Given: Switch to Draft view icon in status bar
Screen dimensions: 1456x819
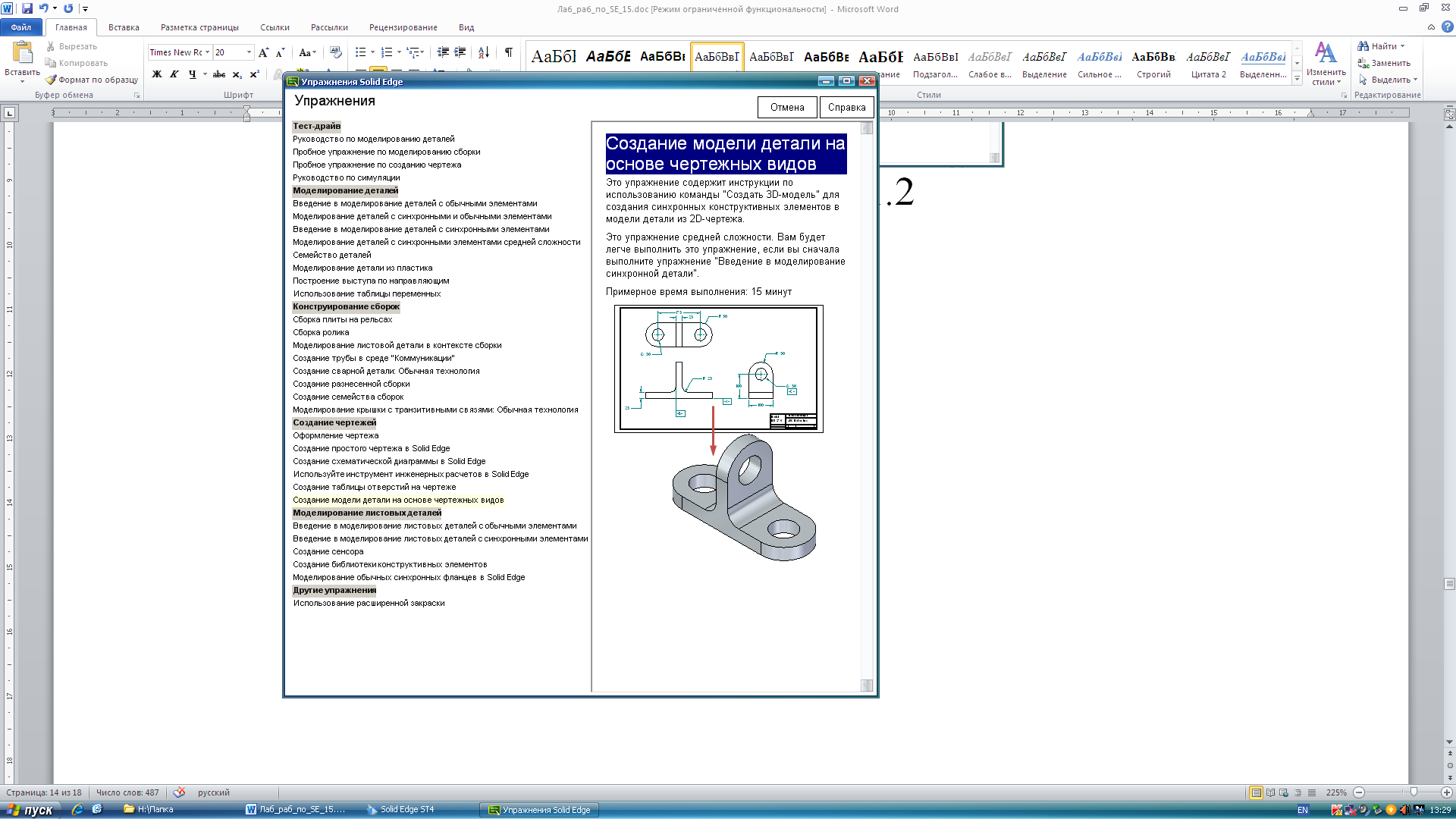Looking at the screenshot, I should click(1312, 792).
